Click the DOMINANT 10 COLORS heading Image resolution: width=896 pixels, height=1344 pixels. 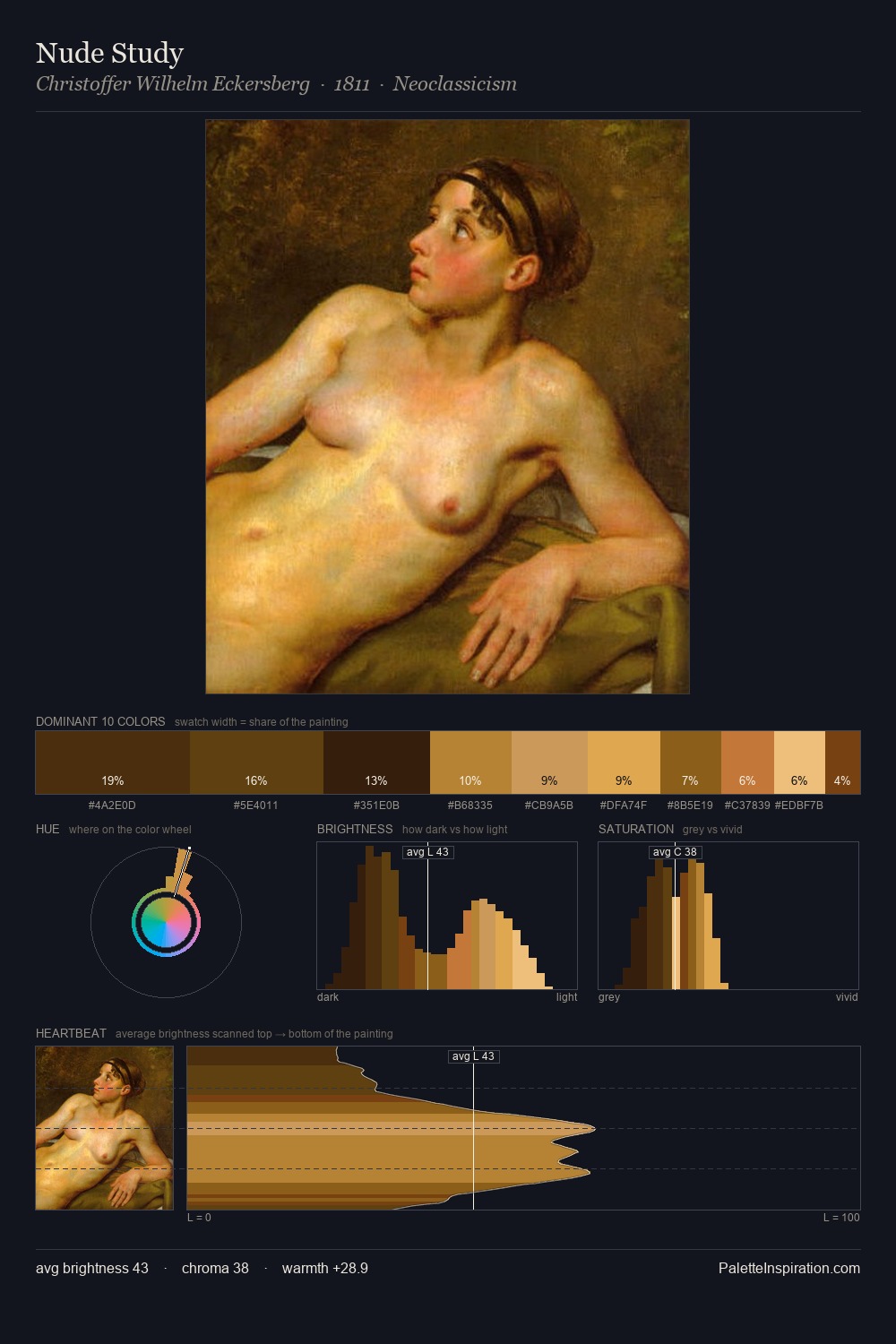[100, 721]
